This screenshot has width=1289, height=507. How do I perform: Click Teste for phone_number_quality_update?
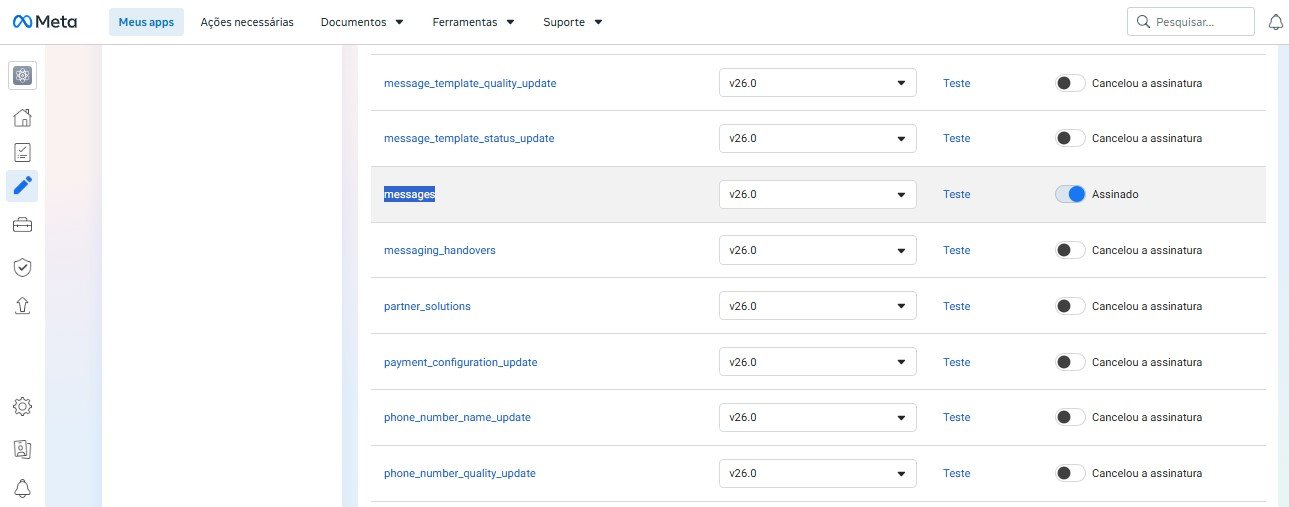(x=956, y=473)
